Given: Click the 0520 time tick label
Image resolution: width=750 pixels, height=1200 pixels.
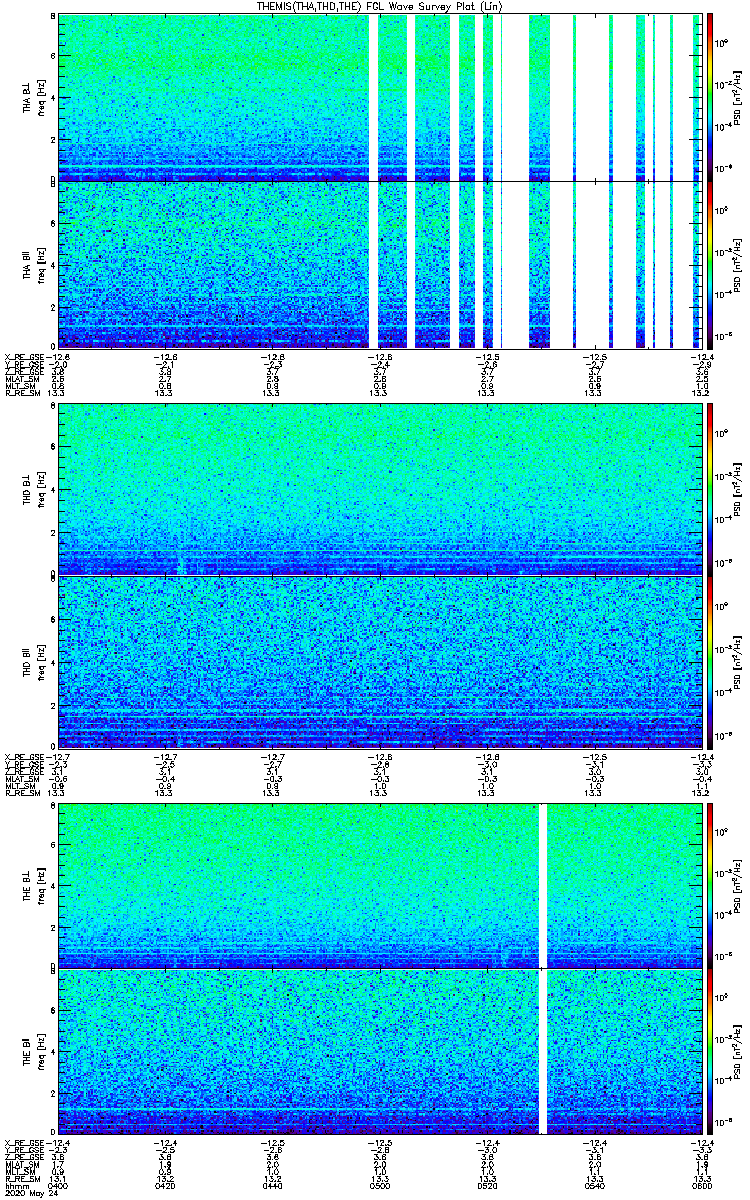Looking at the screenshot, I should [x=486, y=1187].
